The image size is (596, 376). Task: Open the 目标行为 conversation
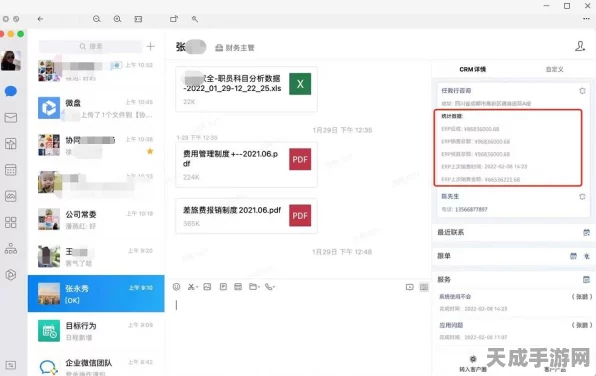click(x=96, y=331)
